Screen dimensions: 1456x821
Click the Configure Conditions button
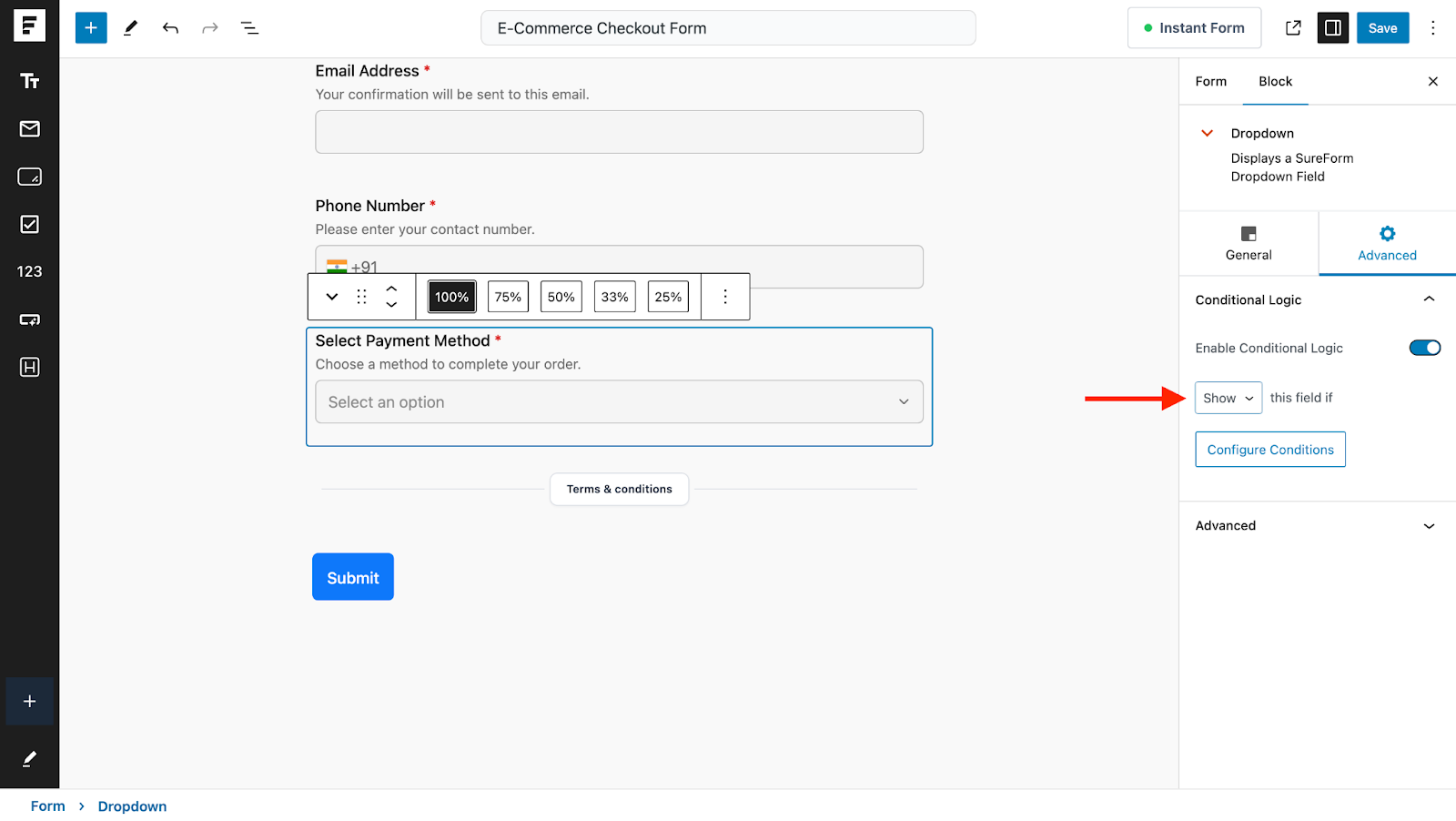click(x=1269, y=449)
